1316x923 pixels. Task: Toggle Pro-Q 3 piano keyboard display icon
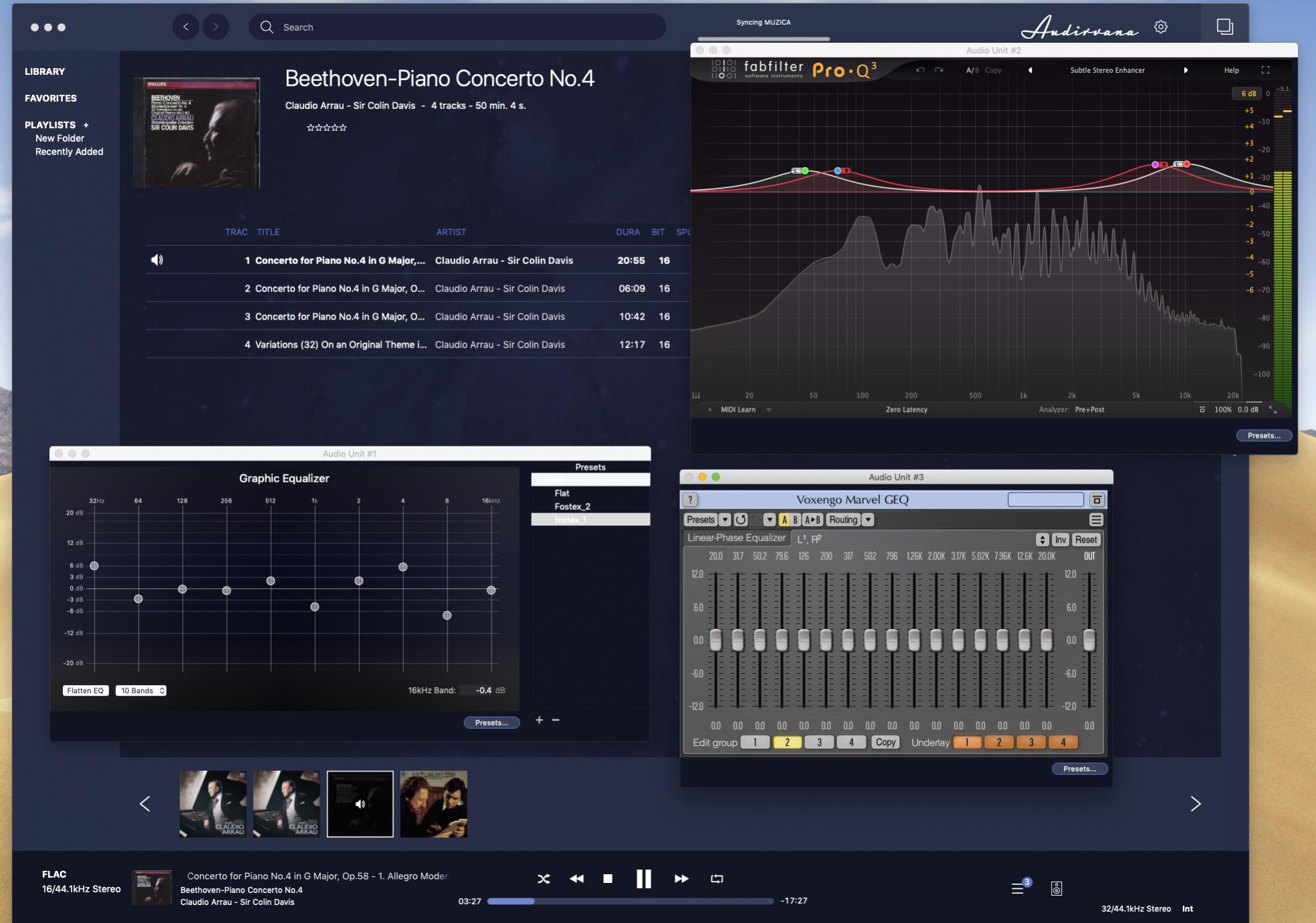[696, 396]
